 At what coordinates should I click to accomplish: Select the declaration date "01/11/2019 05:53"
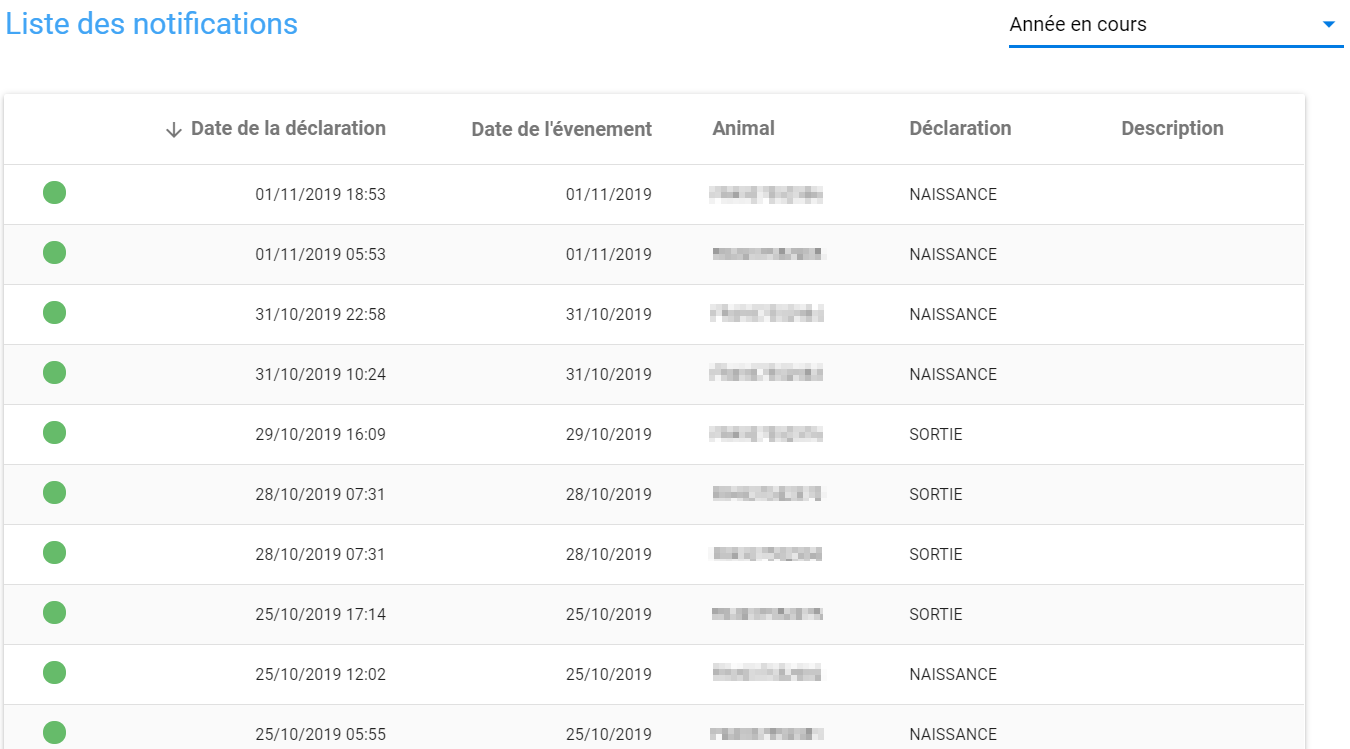click(321, 255)
